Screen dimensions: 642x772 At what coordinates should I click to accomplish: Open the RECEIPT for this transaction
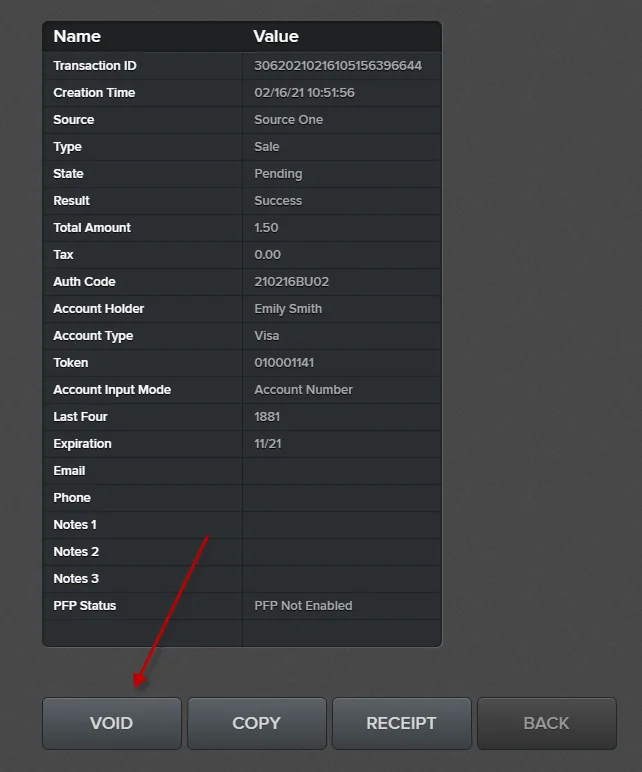click(401, 723)
